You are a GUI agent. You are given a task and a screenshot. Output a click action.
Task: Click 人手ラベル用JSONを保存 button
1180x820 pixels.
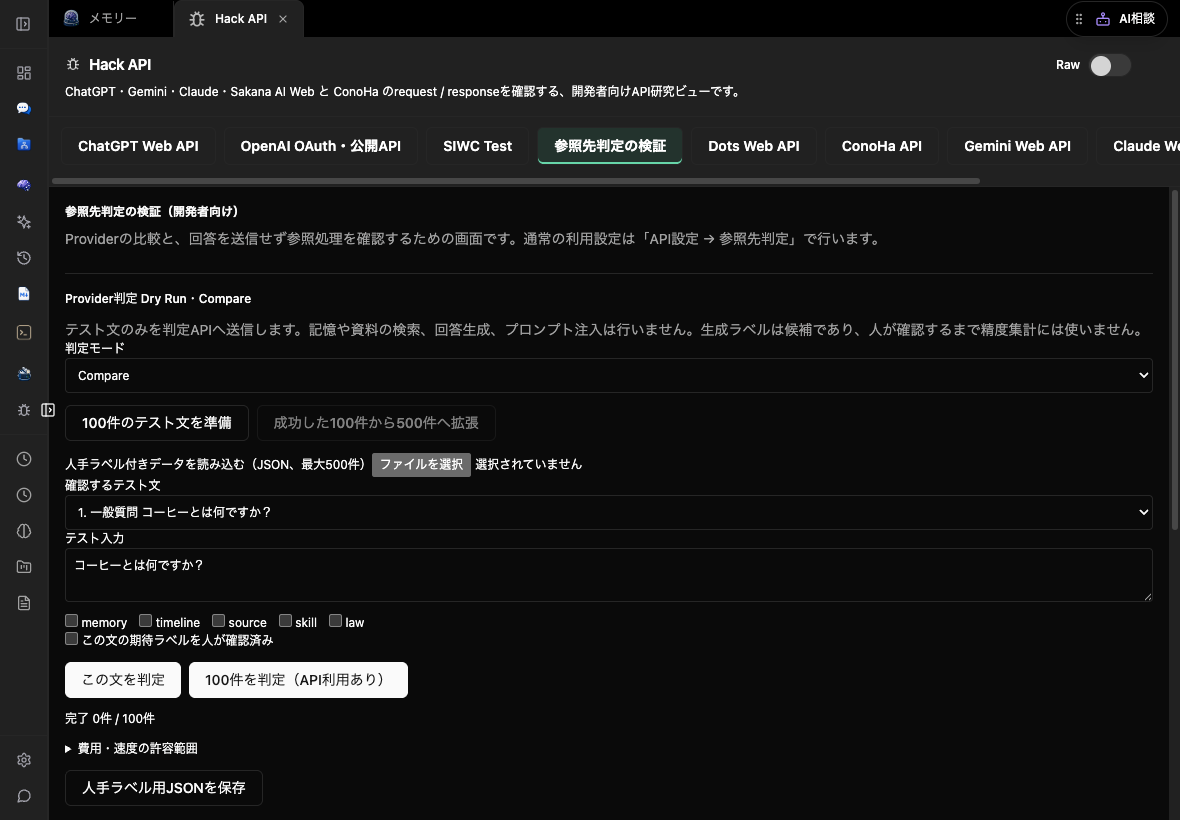pyautogui.click(x=163, y=788)
